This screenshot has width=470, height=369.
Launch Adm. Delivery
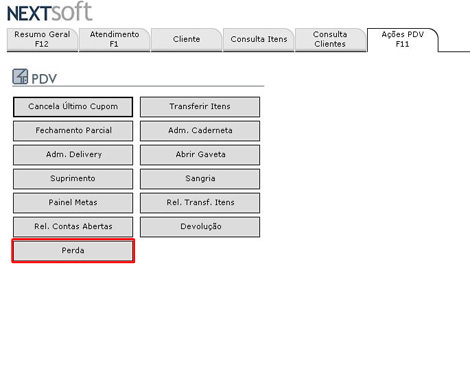[73, 155]
